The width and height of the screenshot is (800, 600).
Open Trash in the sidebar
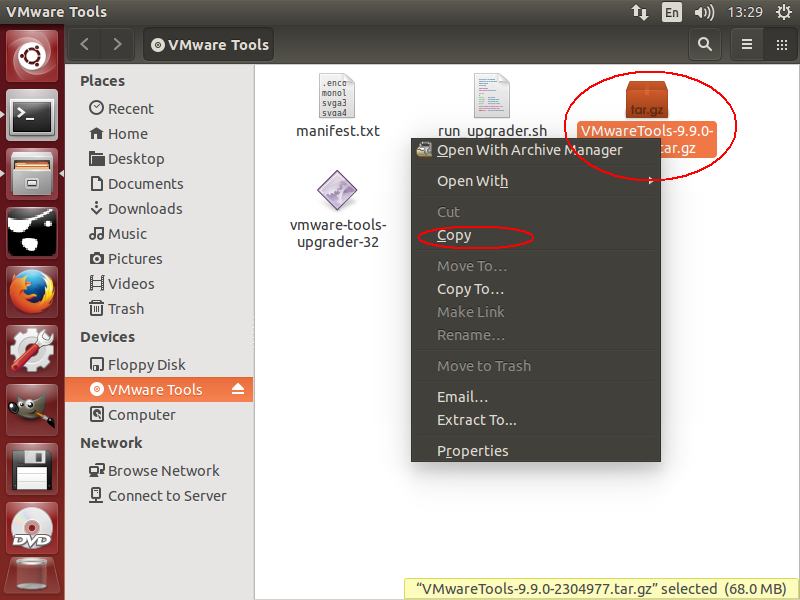tap(159, 309)
